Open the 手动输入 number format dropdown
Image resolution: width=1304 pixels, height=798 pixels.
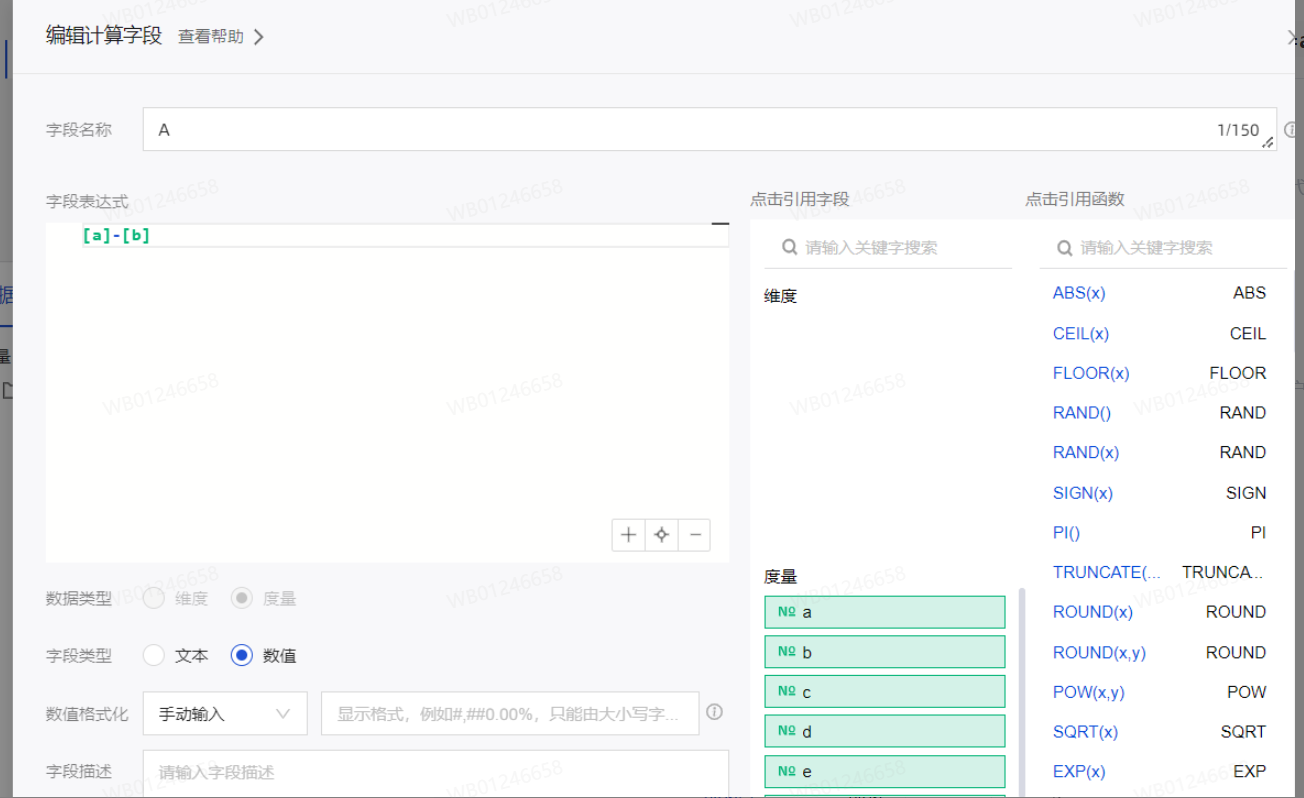225,714
